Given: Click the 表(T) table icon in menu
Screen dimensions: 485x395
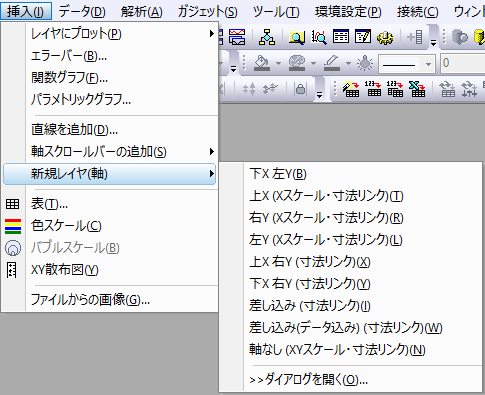Looking at the screenshot, I should point(13,204).
